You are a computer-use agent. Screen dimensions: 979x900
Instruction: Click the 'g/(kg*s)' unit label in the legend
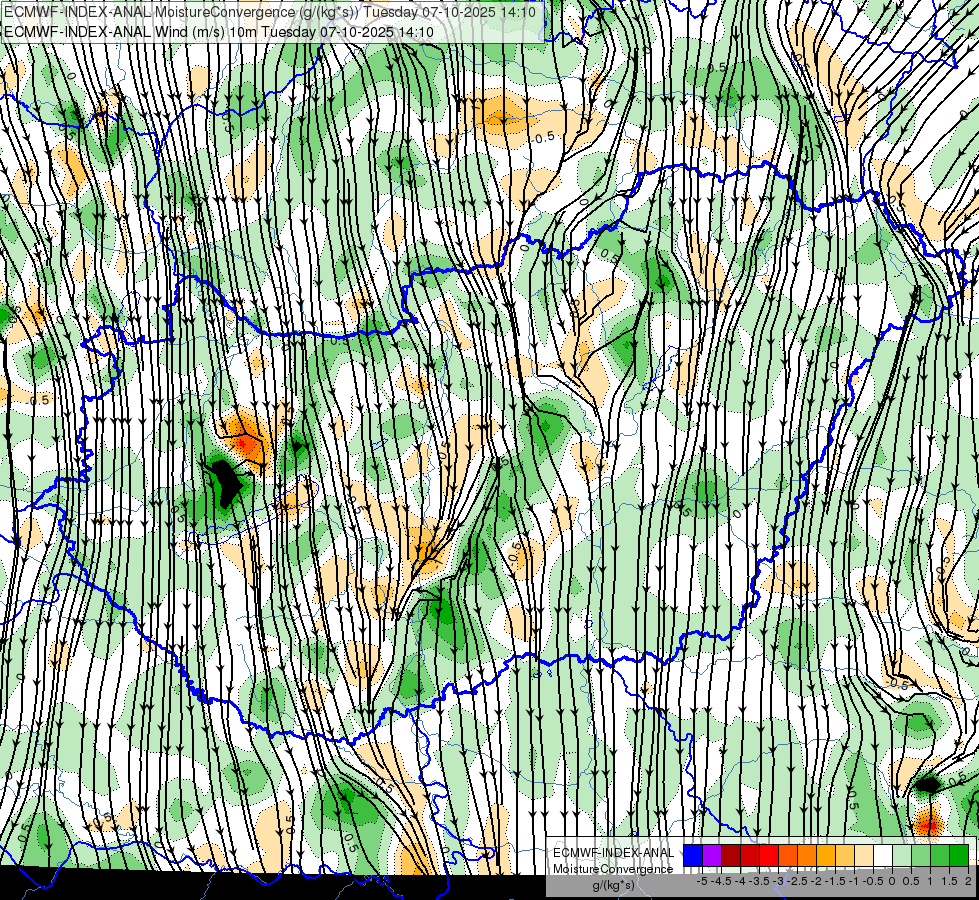click(x=614, y=885)
